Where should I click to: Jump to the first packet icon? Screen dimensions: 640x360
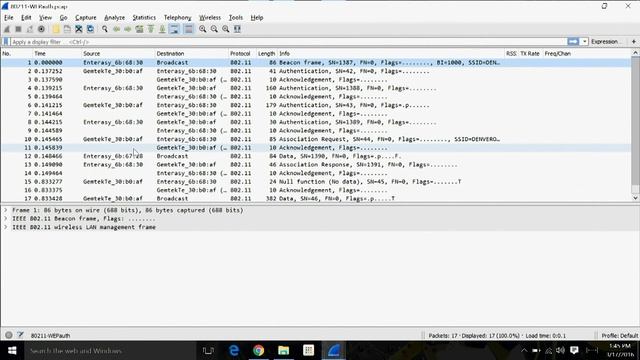point(151,29)
